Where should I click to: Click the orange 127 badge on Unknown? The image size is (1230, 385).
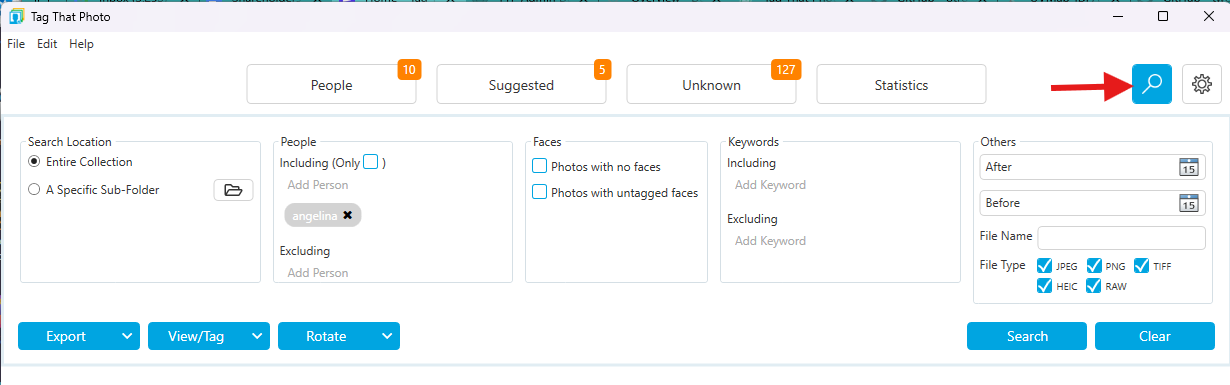pos(786,70)
